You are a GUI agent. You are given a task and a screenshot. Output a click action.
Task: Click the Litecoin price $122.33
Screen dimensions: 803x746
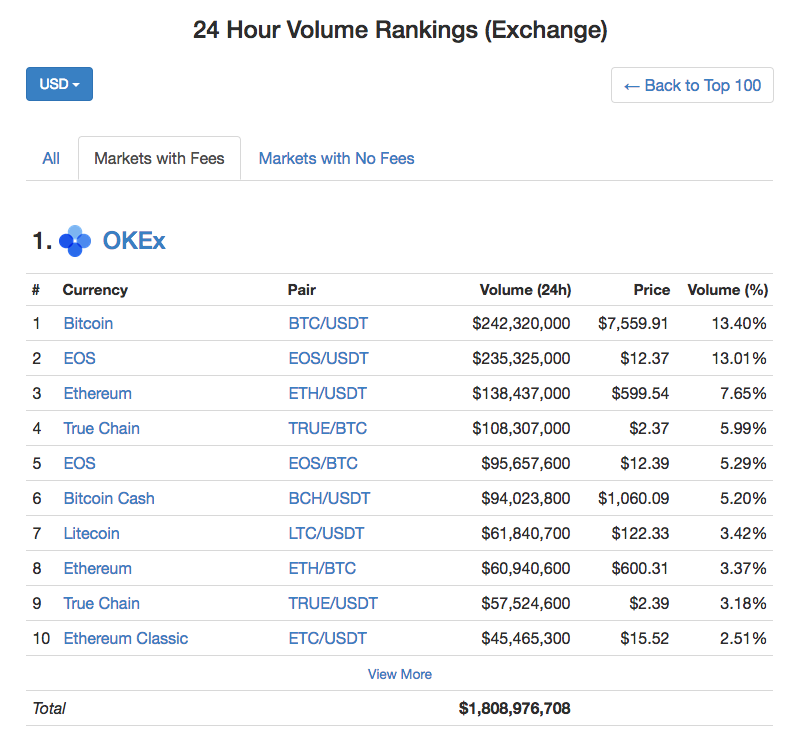(x=640, y=534)
